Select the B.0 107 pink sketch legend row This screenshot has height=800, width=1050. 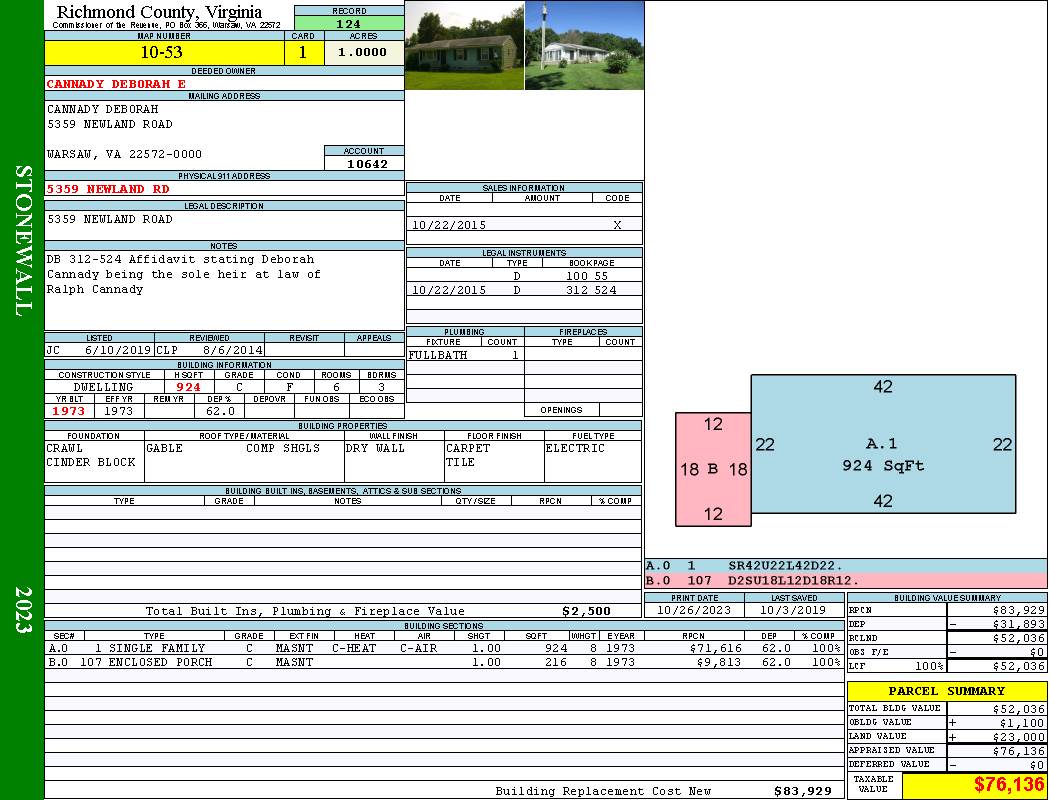[x=845, y=580]
